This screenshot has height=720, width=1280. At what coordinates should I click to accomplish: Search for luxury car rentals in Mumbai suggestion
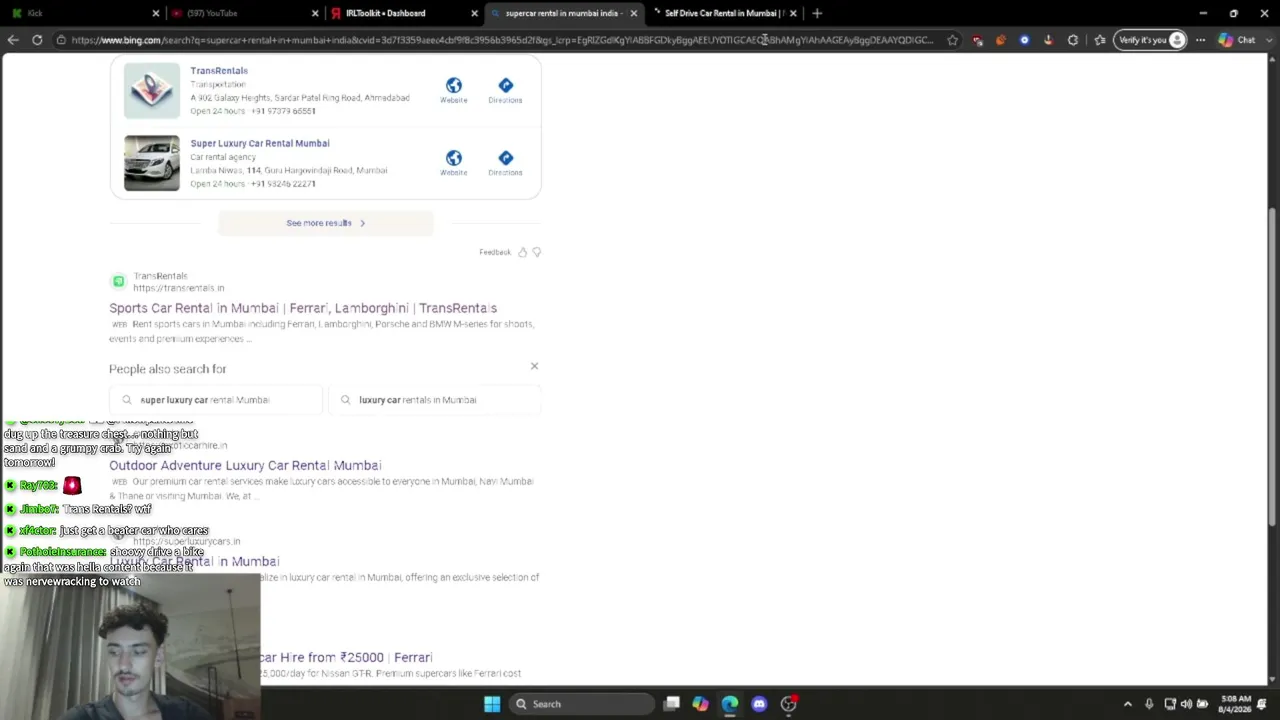click(x=434, y=400)
